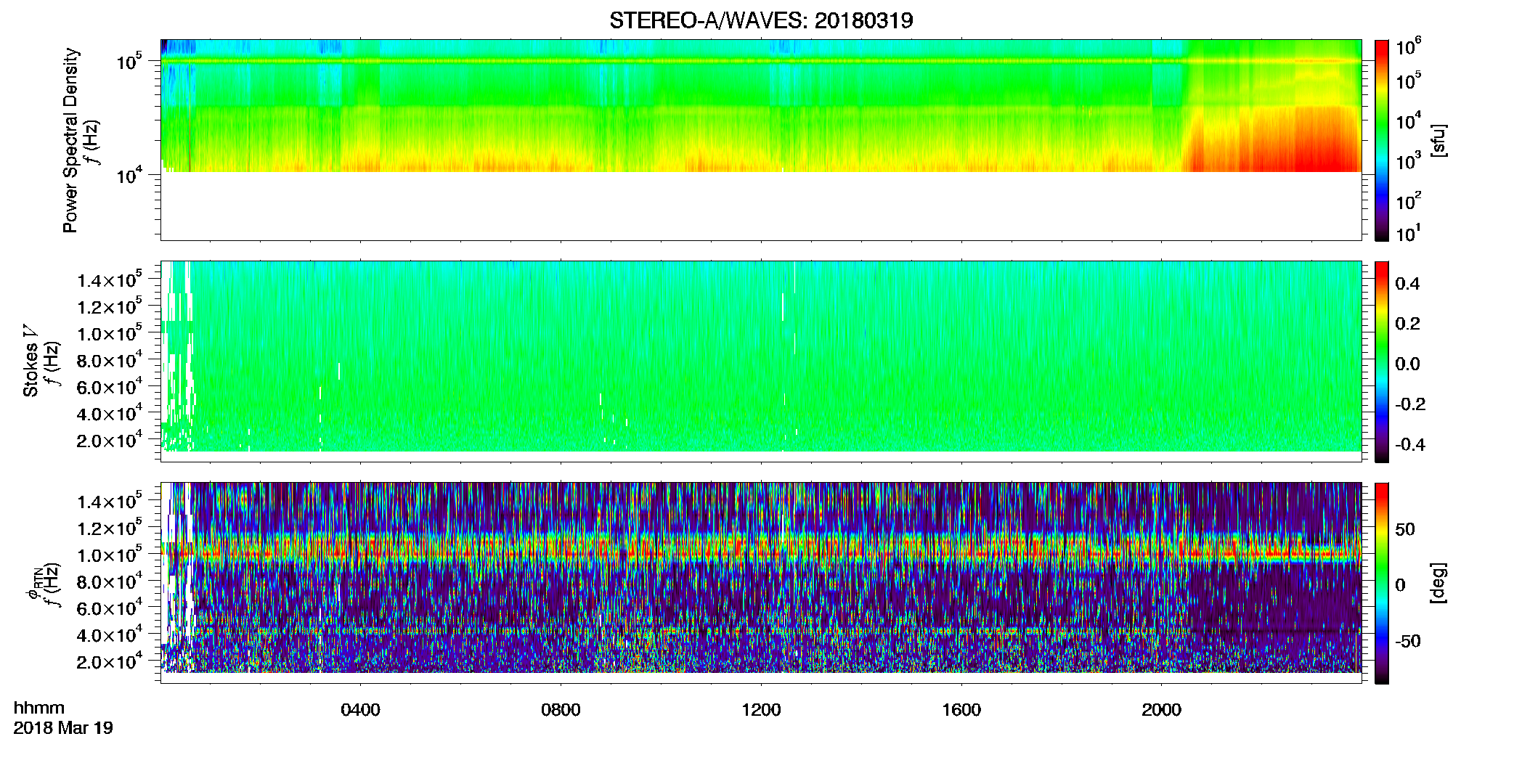Click the [deg] units label
The width and height of the screenshot is (1522, 784).
point(1438,583)
